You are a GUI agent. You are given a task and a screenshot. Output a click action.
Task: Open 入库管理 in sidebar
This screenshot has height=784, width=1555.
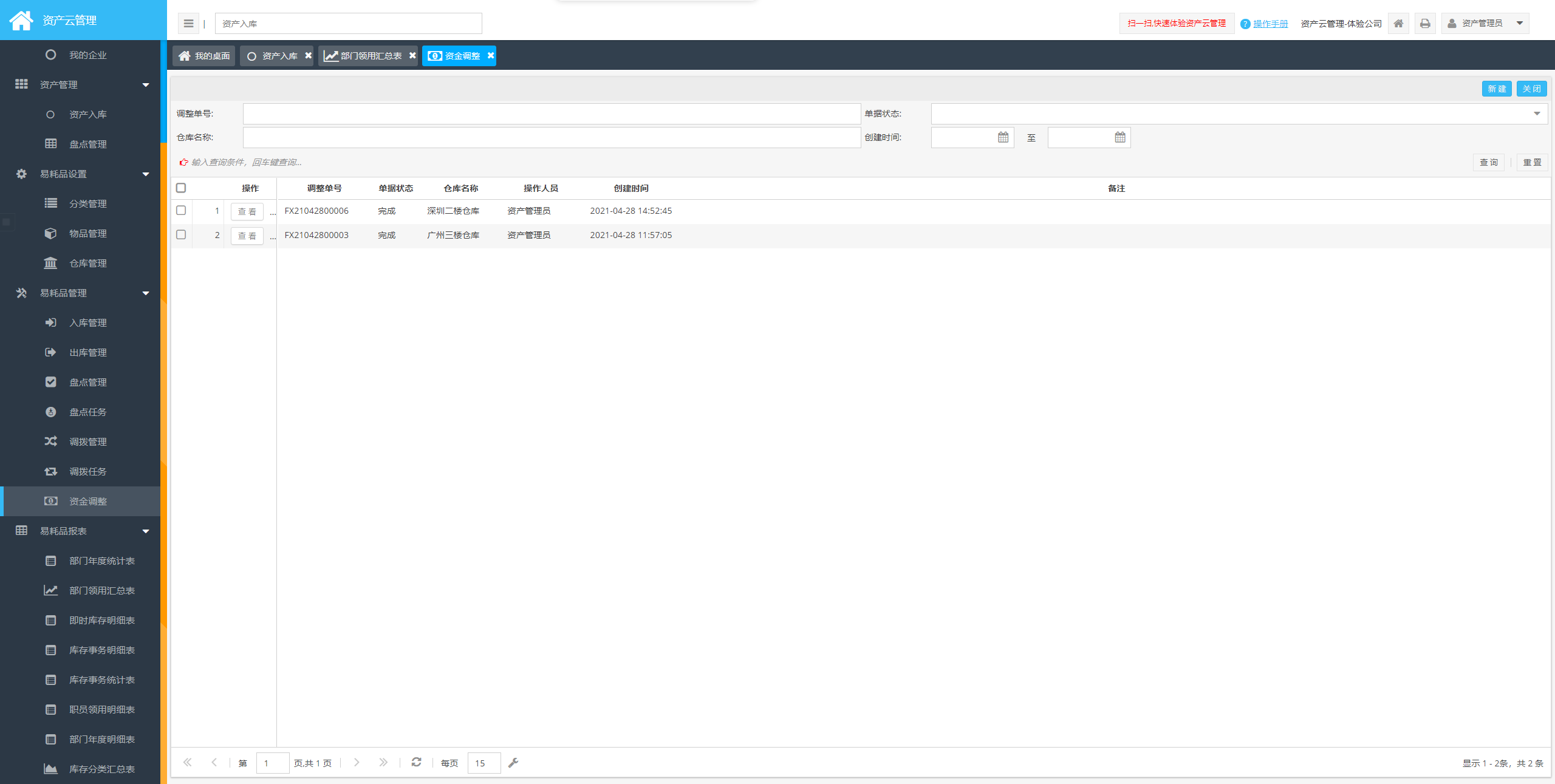(80, 323)
